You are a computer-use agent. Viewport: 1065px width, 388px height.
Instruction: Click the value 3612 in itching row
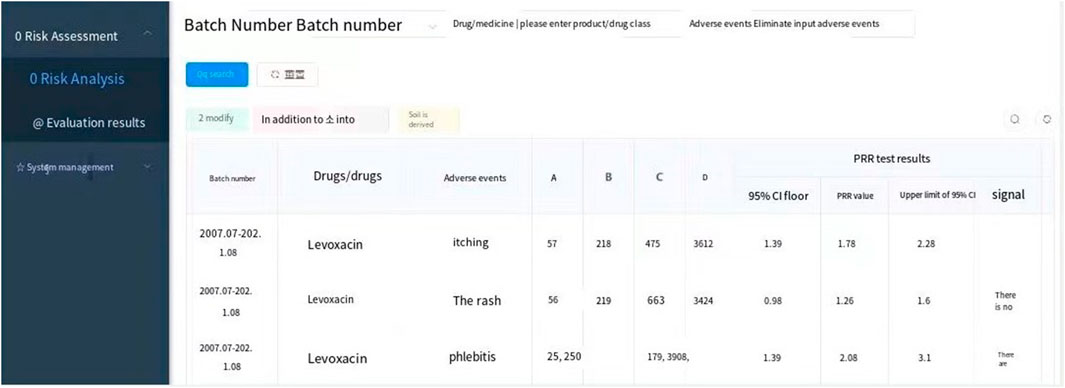coord(703,245)
